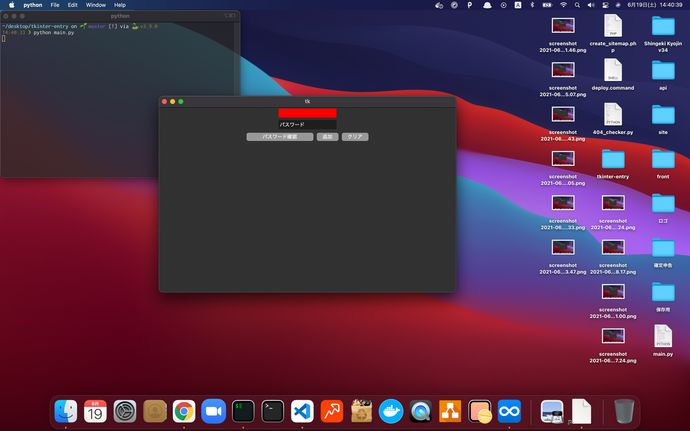This screenshot has height=431, width=690.
Task: Click the Wi-Fi icon in menu bar
Action: 563,5
